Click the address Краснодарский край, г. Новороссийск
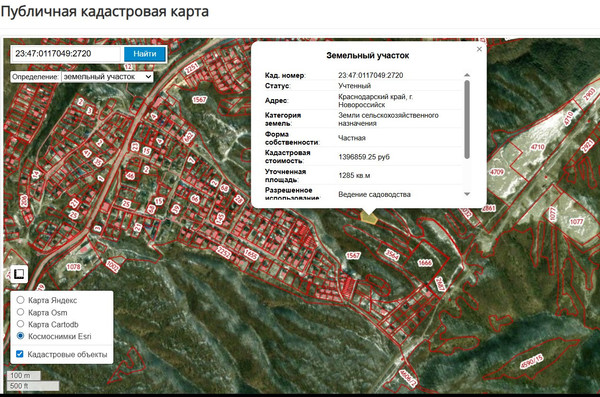The width and height of the screenshot is (600, 397). tap(375, 101)
